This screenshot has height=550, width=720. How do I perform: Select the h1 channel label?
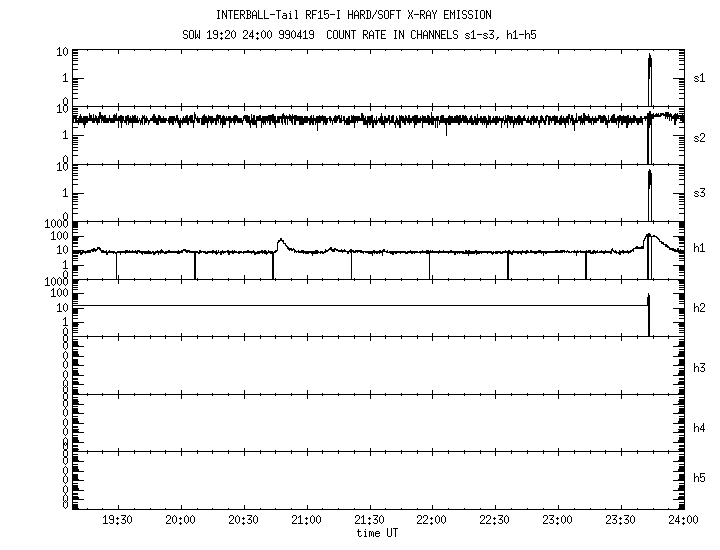coord(700,250)
